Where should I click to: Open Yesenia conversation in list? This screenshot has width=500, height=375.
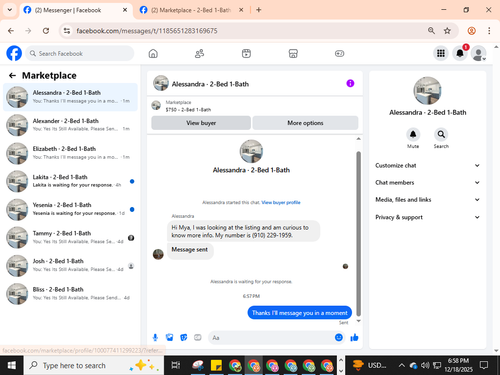tap(70, 209)
